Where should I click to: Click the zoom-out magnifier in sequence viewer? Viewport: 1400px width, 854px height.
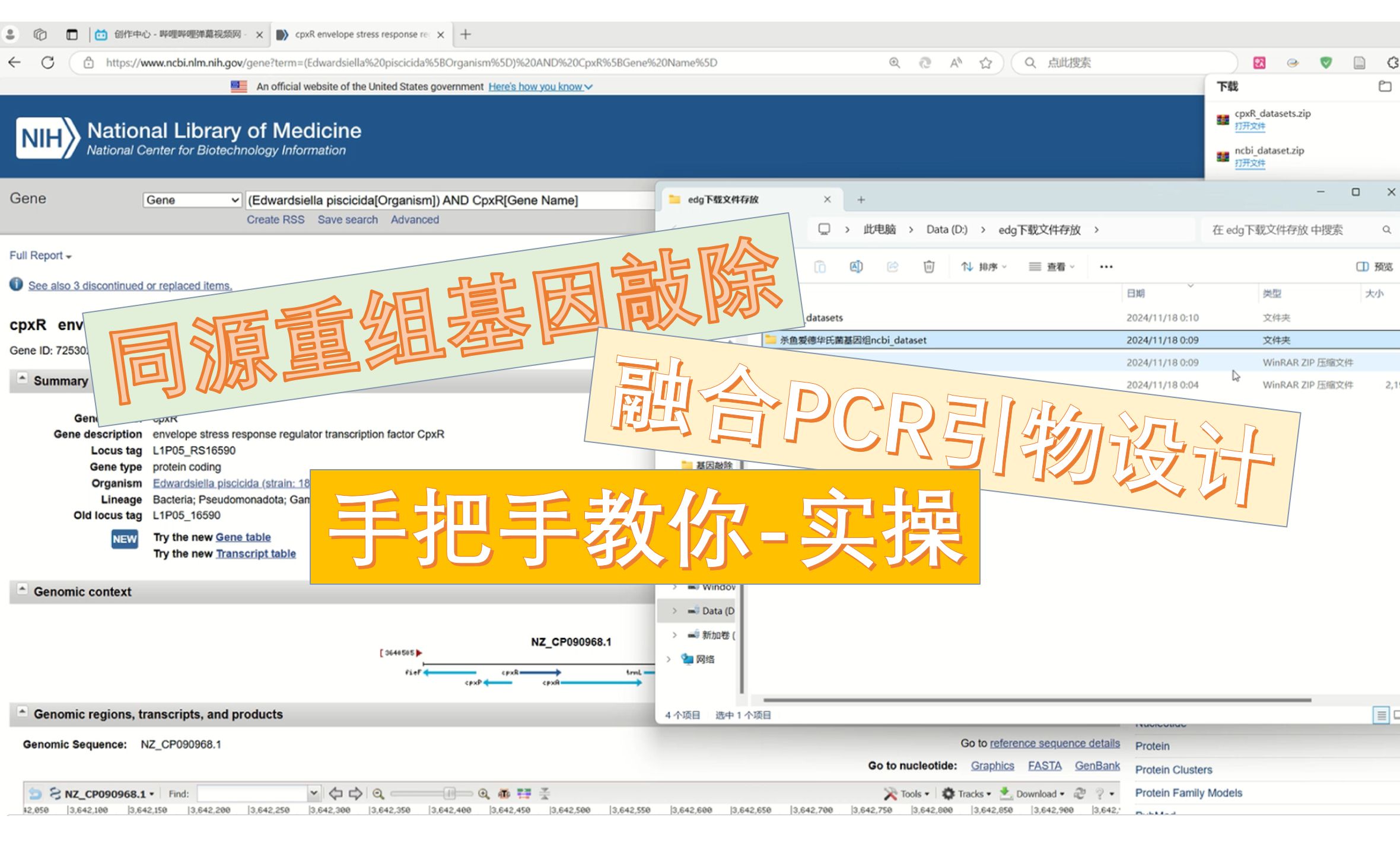tap(378, 794)
